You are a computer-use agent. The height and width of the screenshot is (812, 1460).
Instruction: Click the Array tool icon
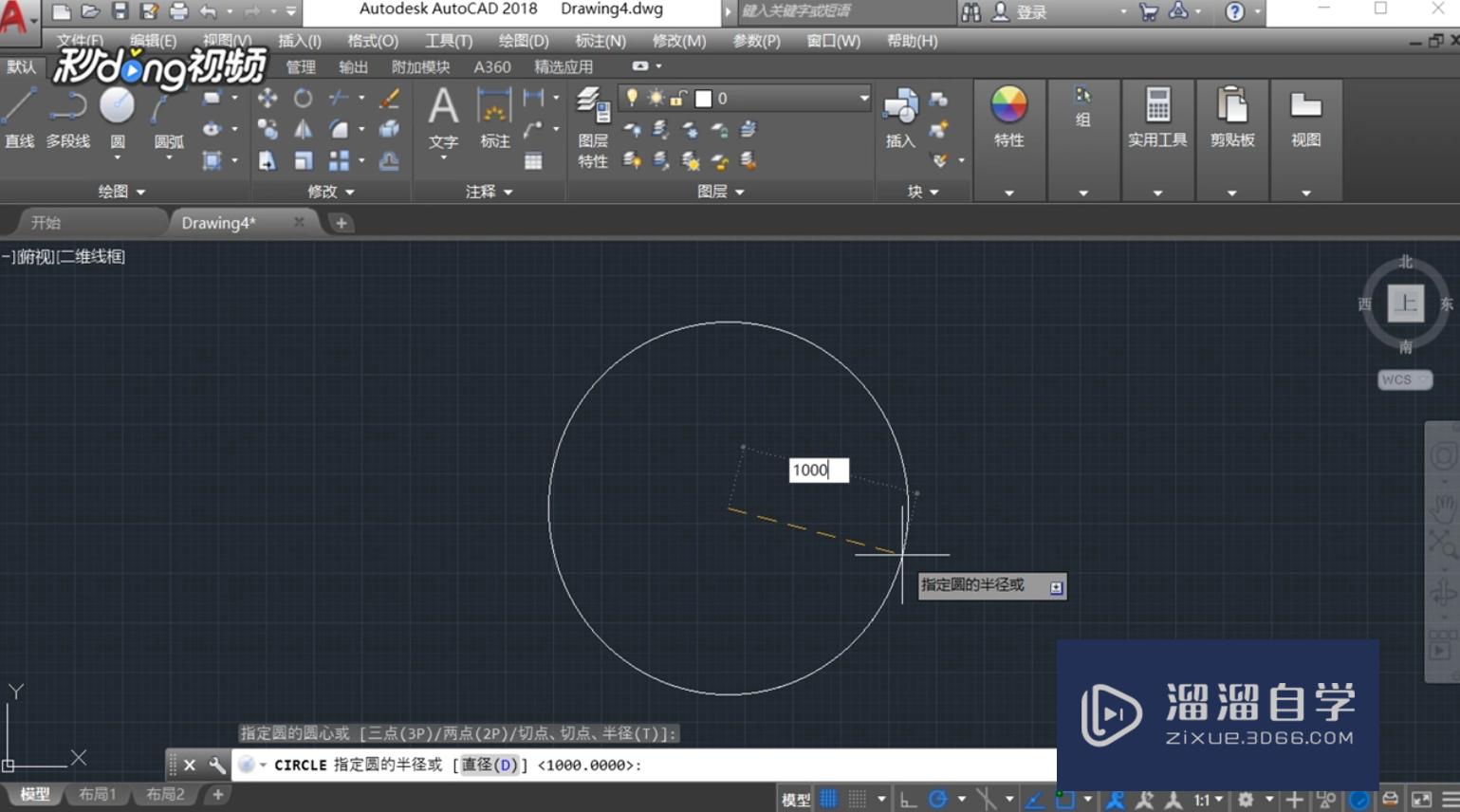(x=339, y=160)
